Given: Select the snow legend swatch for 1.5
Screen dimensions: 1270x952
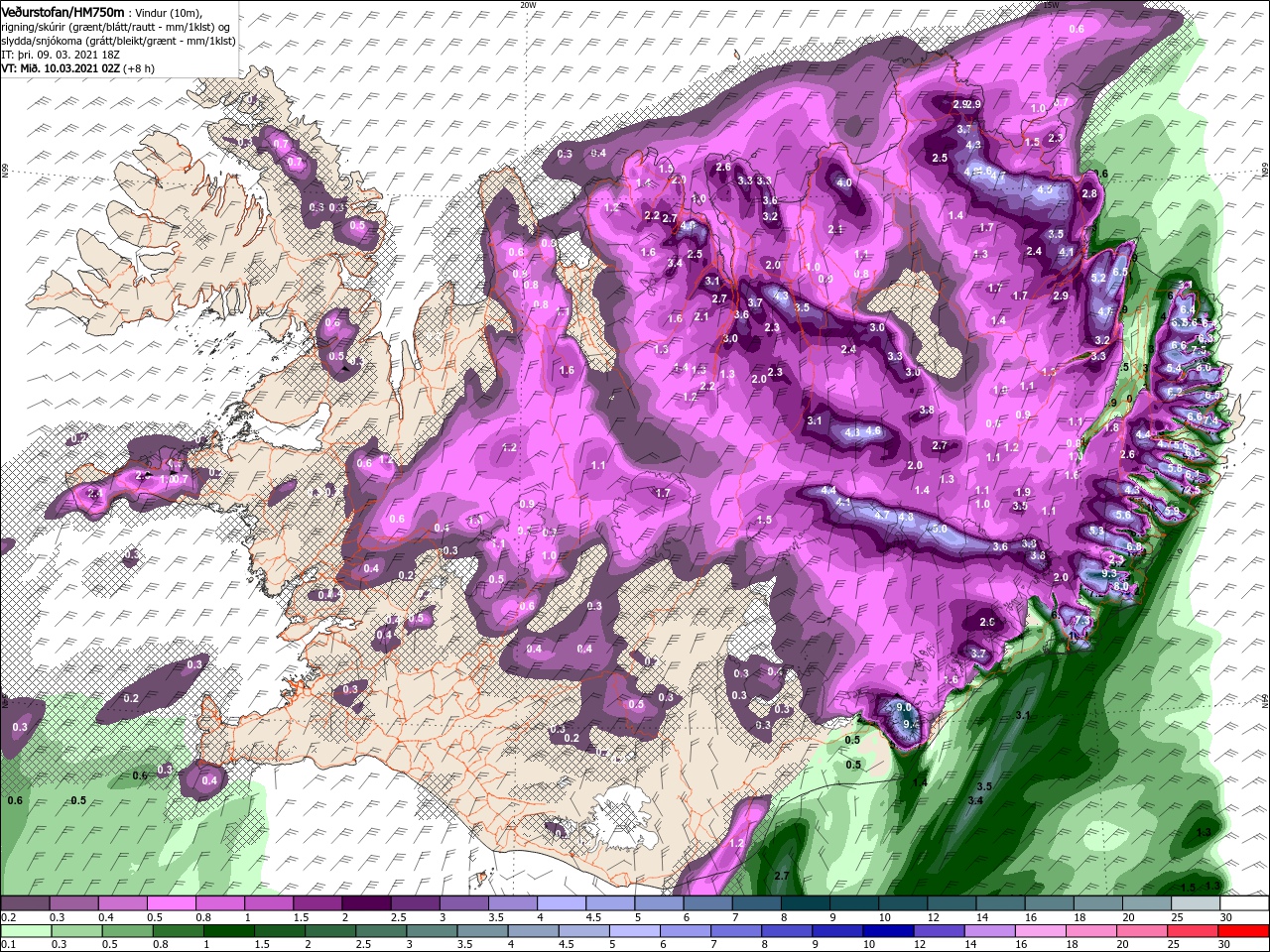Looking at the screenshot, I should 317,903.
